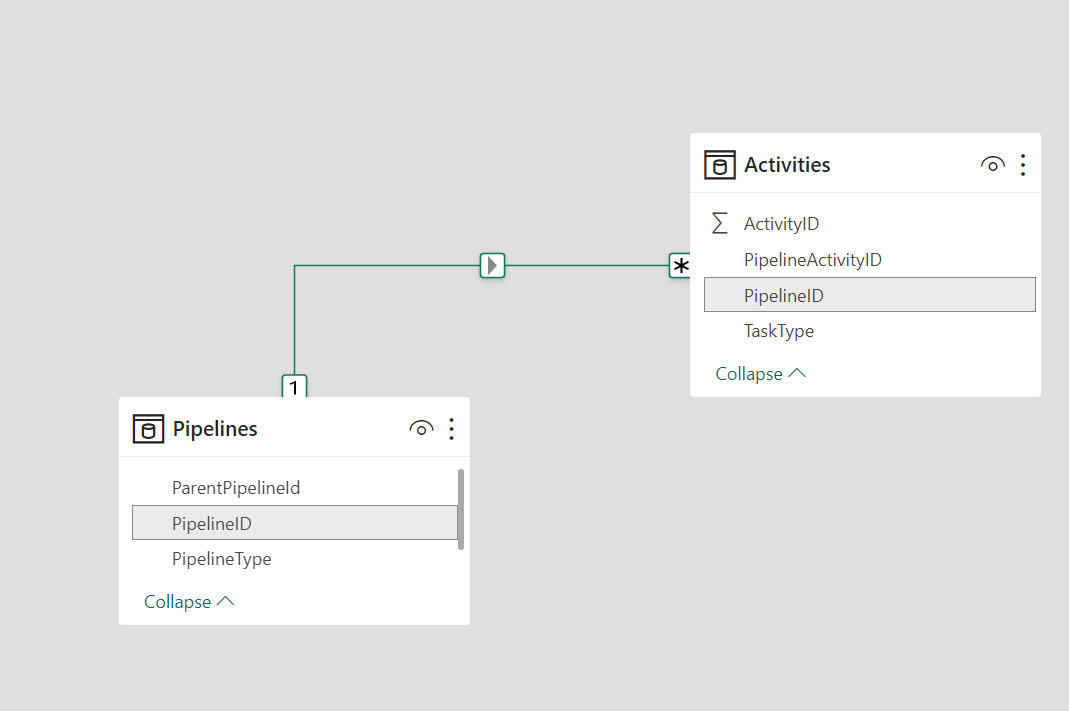1069x711 pixels.
Task: Select the TaskType field
Action: pos(869,331)
